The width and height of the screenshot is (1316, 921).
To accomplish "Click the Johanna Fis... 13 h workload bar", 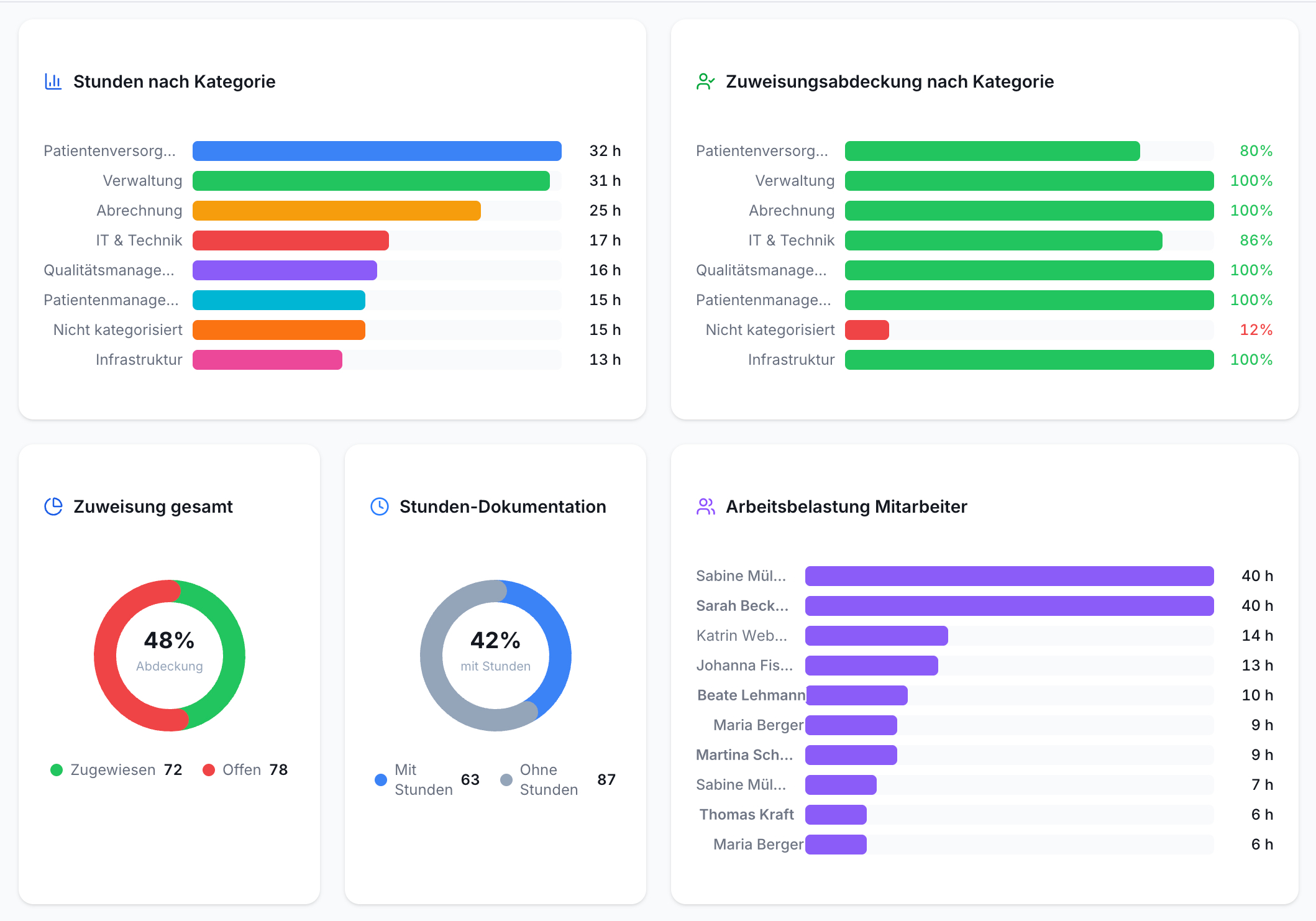I will coord(872,666).
